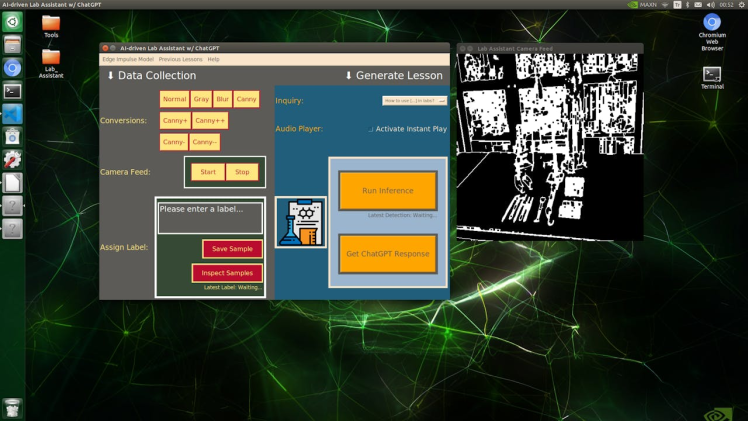Click the NVIDIA power mode tray icon
Screen dimensions: 748x421
pyautogui.click(x=632, y=5)
